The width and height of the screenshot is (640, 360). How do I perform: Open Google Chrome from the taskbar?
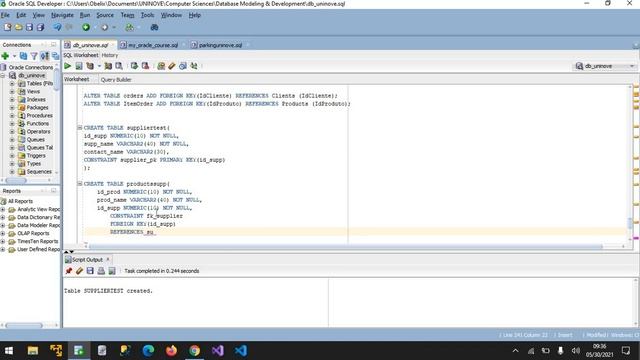[195, 351]
